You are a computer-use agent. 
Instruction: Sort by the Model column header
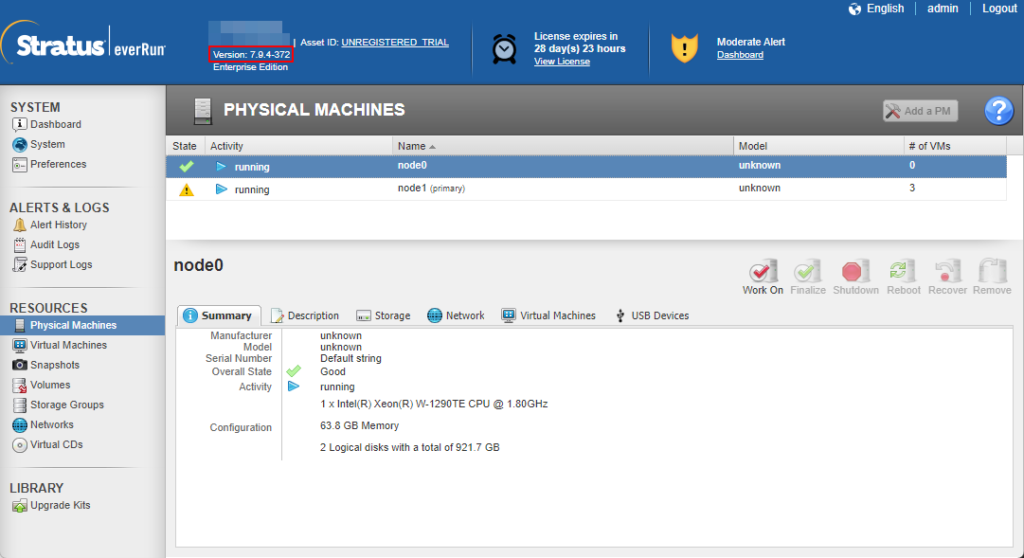(x=818, y=146)
